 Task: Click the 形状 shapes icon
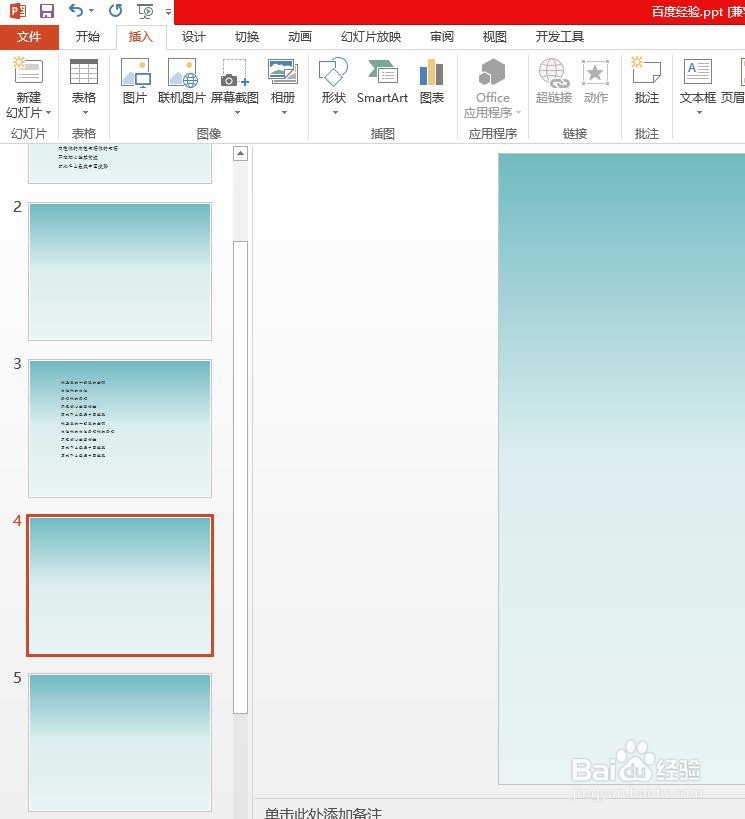pyautogui.click(x=333, y=72)
